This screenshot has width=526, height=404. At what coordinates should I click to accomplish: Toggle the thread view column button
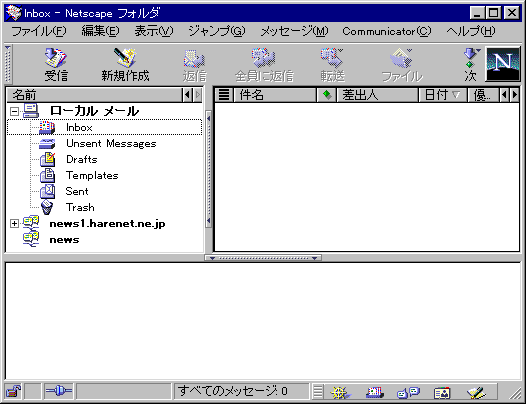pyautogui.click(x=224, y=95)
